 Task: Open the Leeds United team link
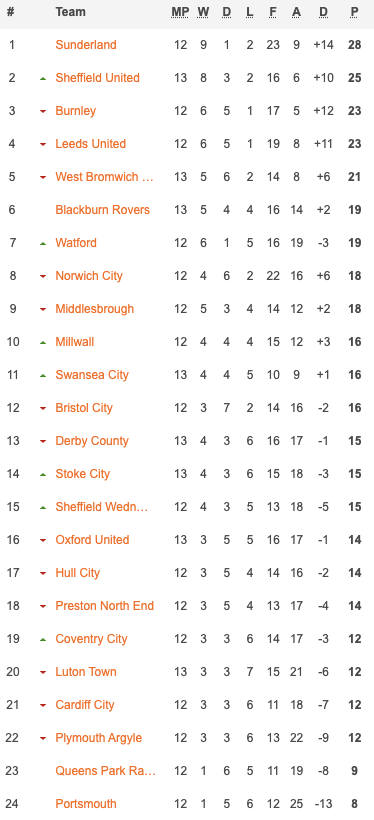coord(90,144)
